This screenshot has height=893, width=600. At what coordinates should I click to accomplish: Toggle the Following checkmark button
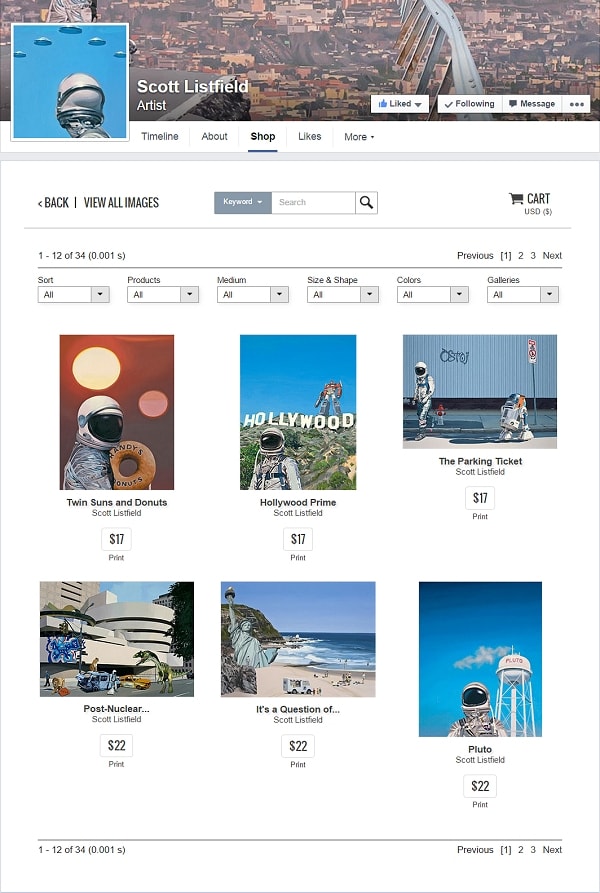[470, 104]
